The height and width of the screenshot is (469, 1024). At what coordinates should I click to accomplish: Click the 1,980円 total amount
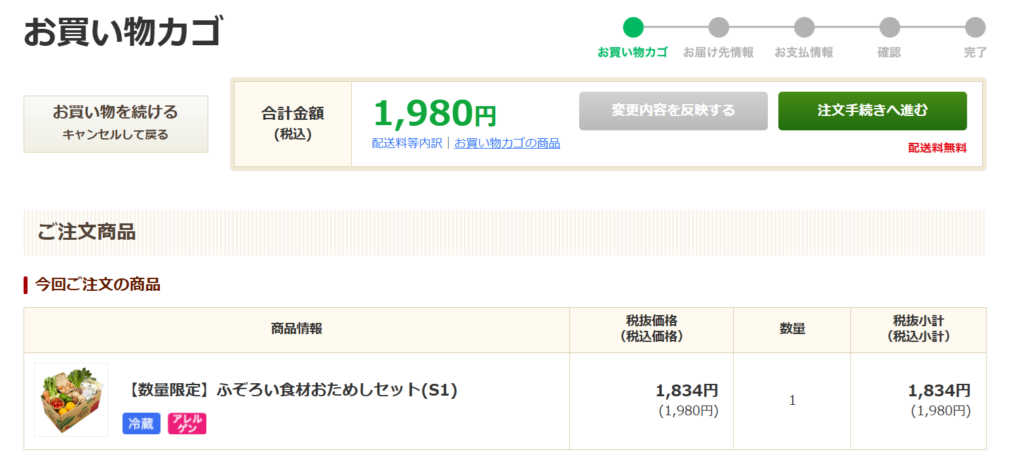(x=434, y=113)
